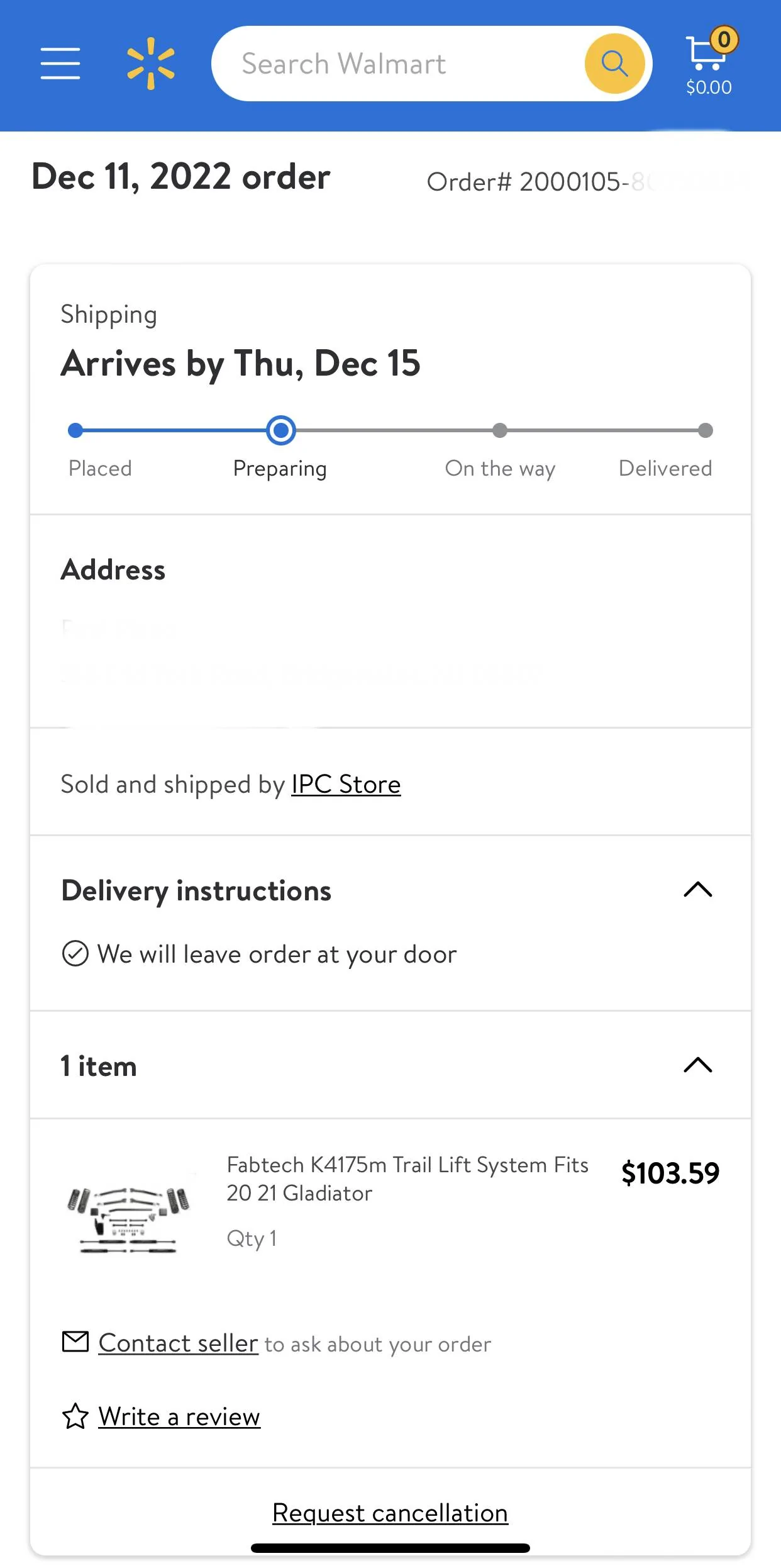Click Write a review link

tap(179, 1417)
